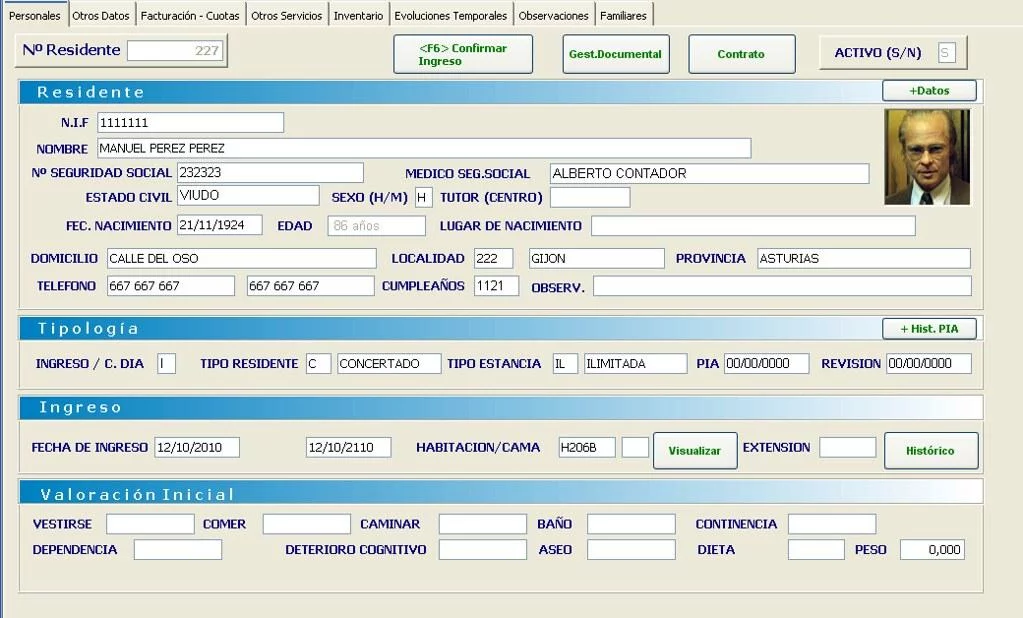Click the Habitacion/Cama field H206B
This screenshot has width=1023, height=618.
click(x=587, y=447)
